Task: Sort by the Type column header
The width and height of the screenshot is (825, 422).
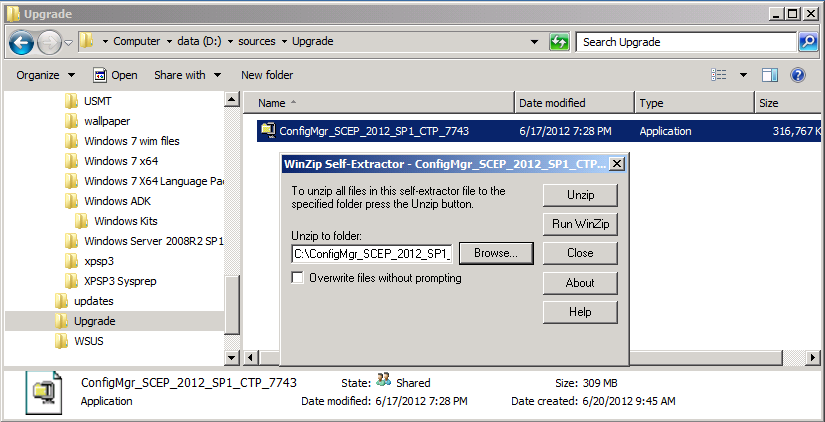Action: (695, 103)
